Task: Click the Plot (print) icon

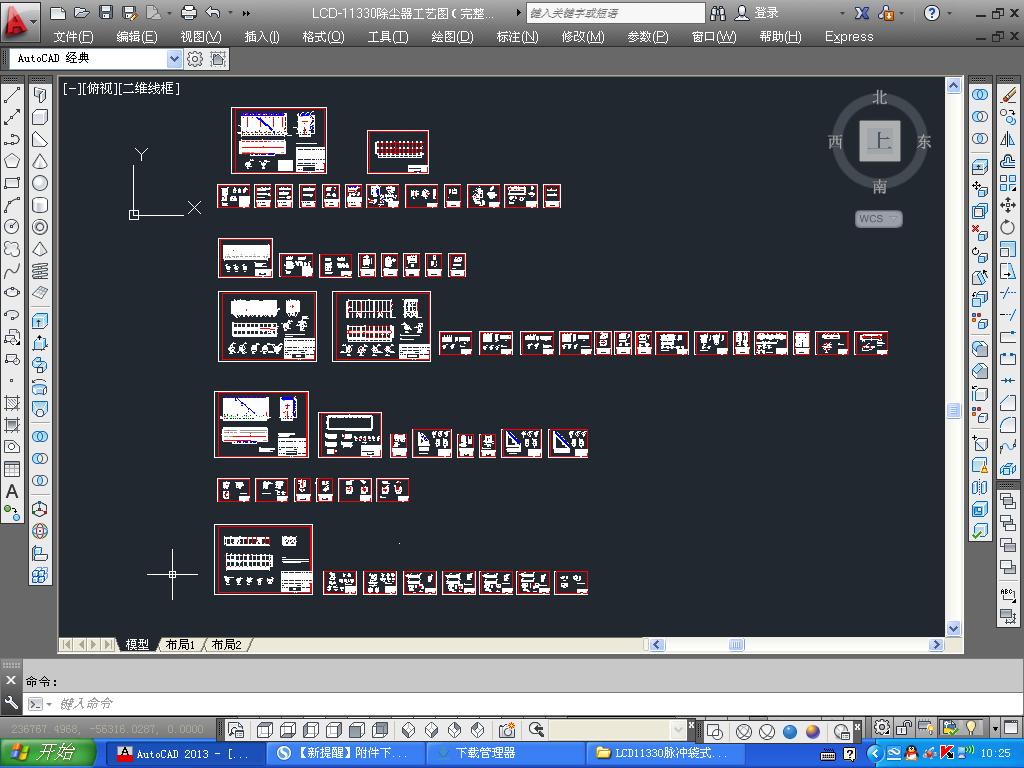Action: point(189,13)
